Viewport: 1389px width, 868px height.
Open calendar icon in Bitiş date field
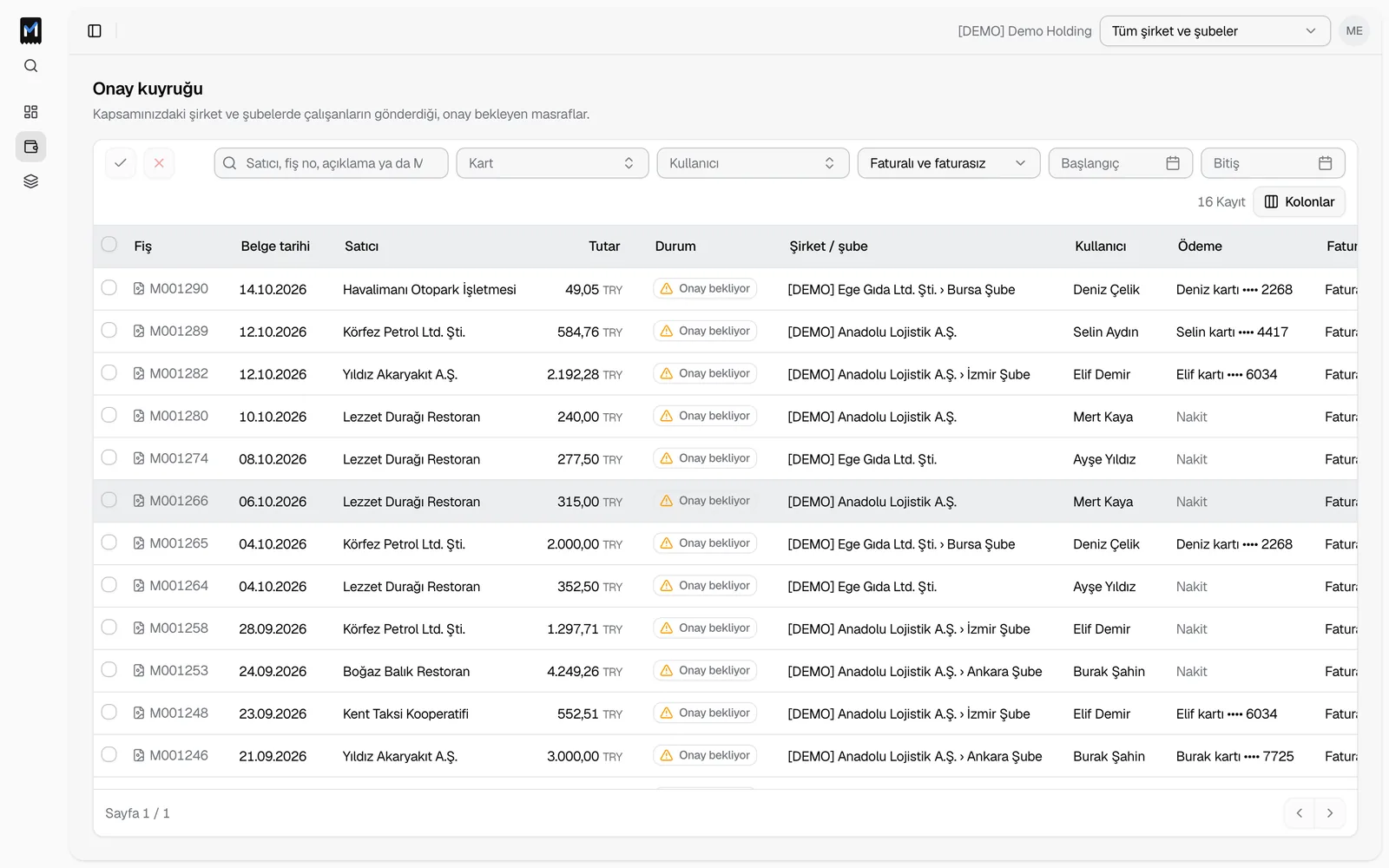tap(1325, 163)
